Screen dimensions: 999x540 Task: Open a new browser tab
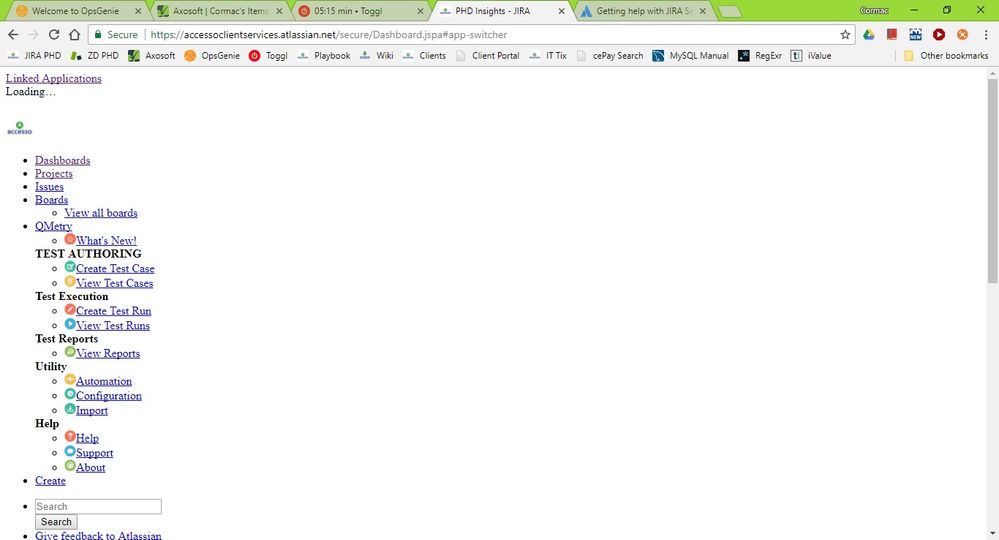click(729, 11)
